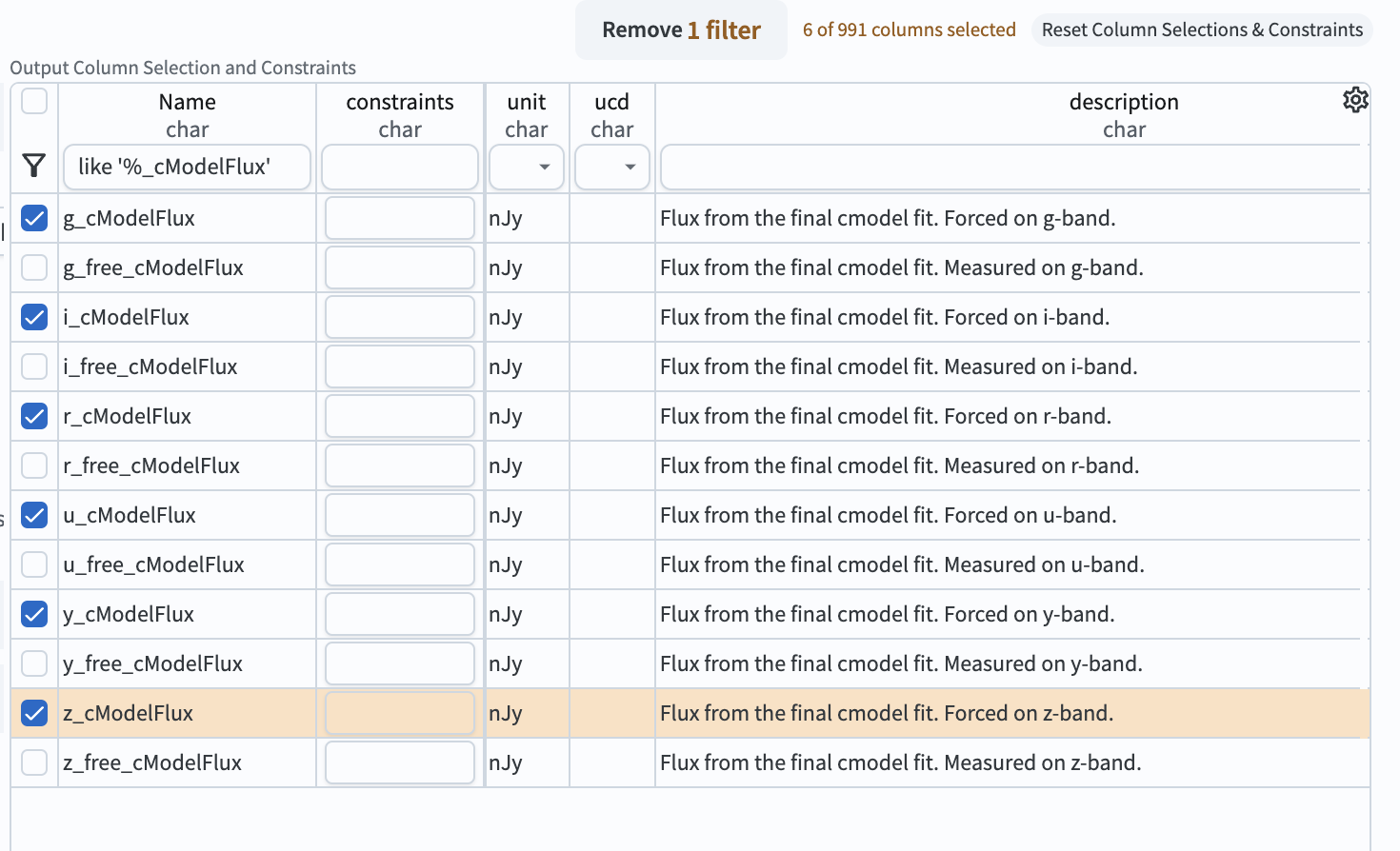1400x851 pixels.
Task: Uncheck the u_cModelFlux column
Action: pyautogui.click(x=33, y=515)
